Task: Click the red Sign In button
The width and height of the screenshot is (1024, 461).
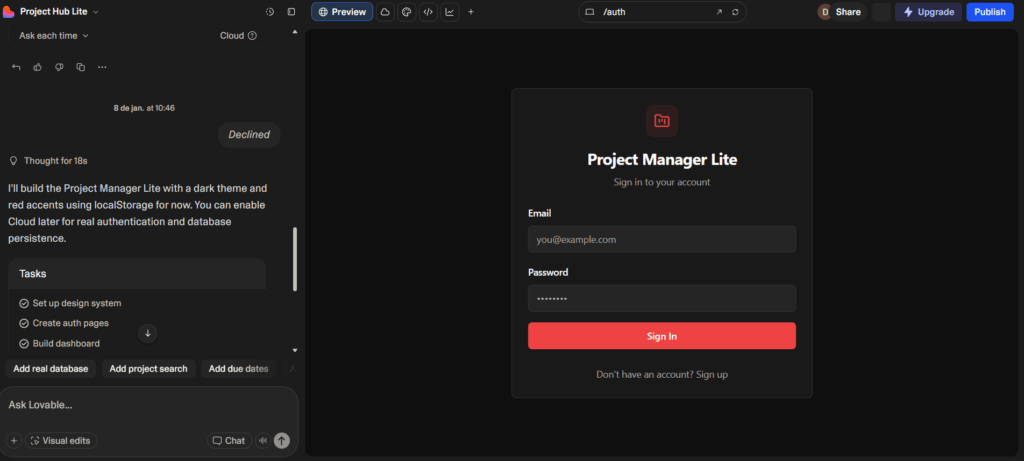Action: click(662, 336)
